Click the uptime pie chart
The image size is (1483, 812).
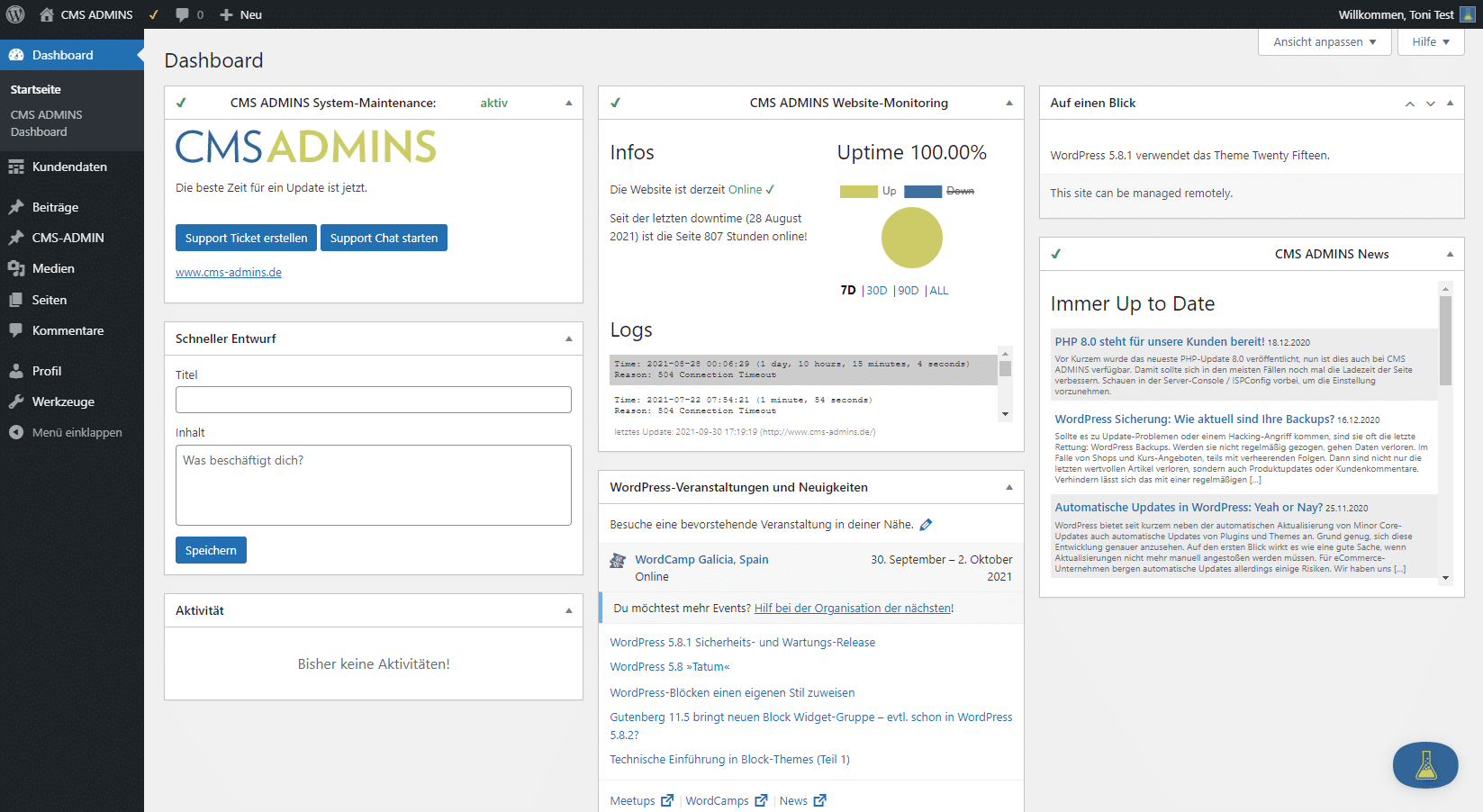pyautogui.click(x=911, y=238)
